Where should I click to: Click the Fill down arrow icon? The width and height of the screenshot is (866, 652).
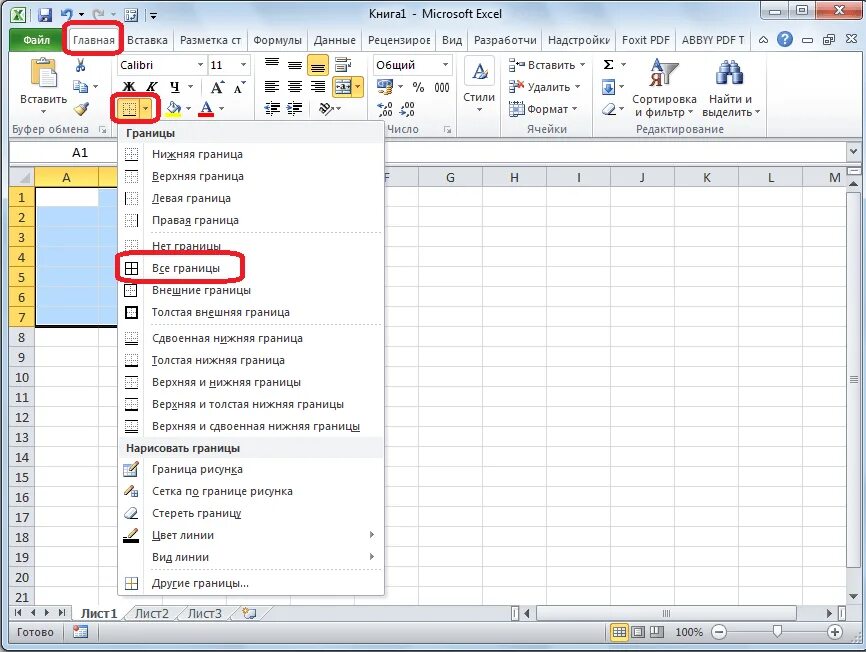tap(608, 87)
